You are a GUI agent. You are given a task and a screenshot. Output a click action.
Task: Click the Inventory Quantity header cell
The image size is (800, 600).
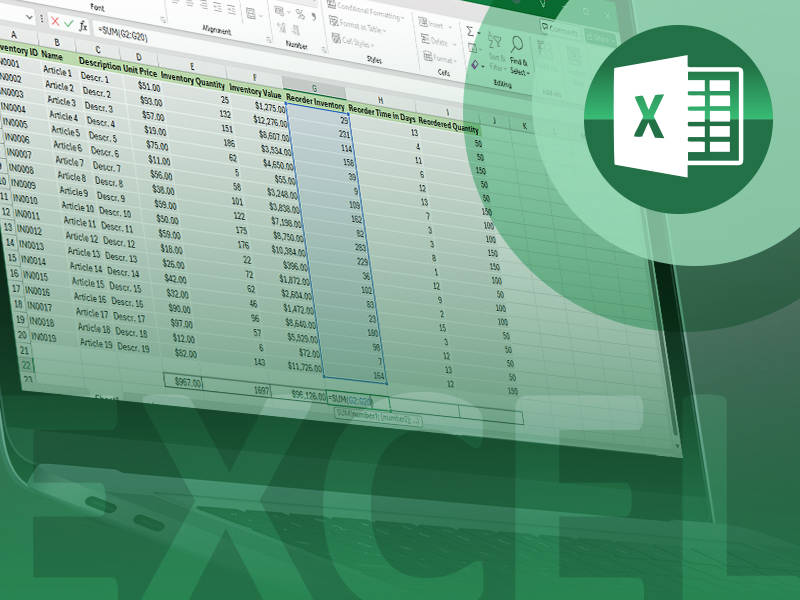(192, 80)
